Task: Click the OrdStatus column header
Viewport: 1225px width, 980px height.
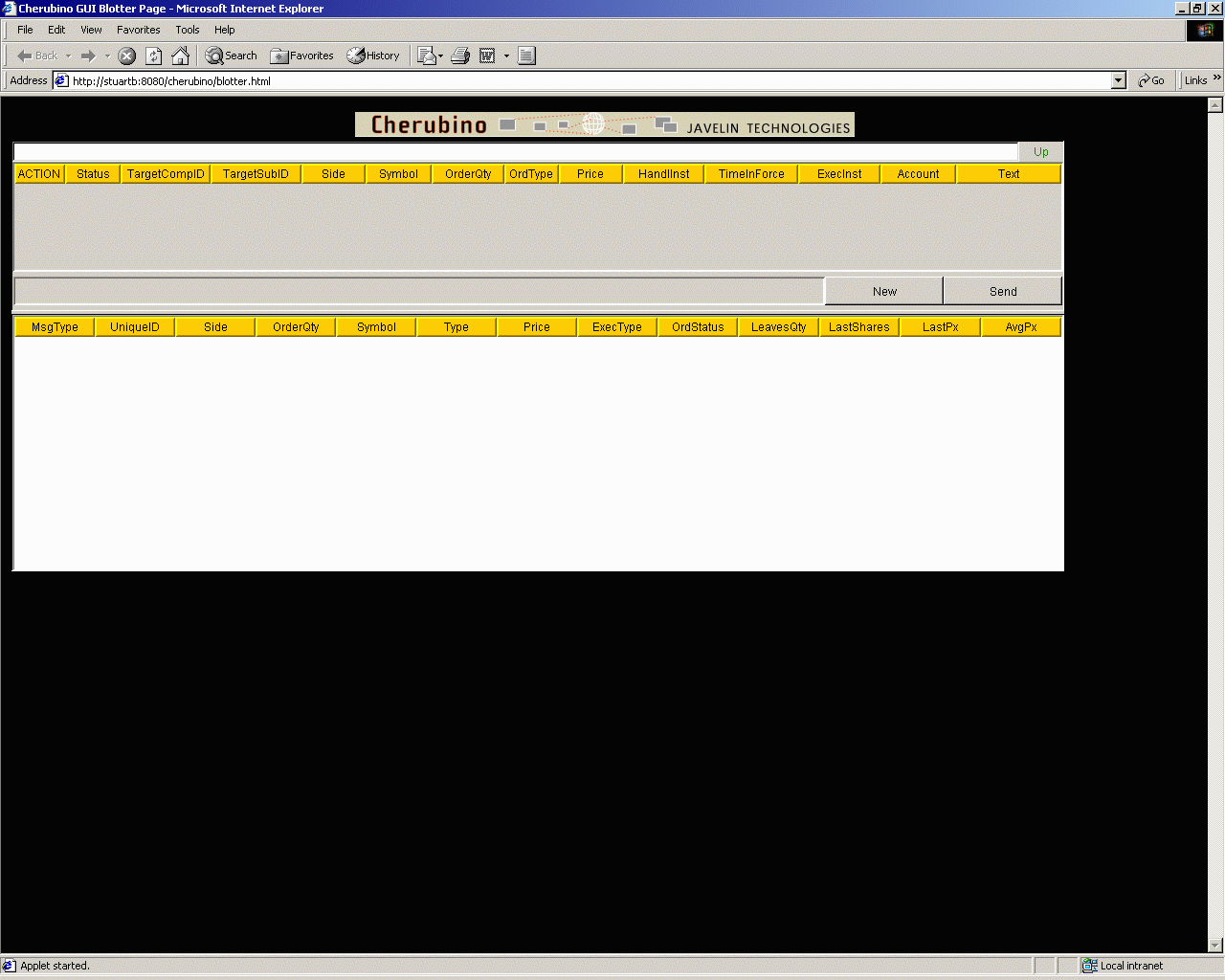Action: [698, 327]
